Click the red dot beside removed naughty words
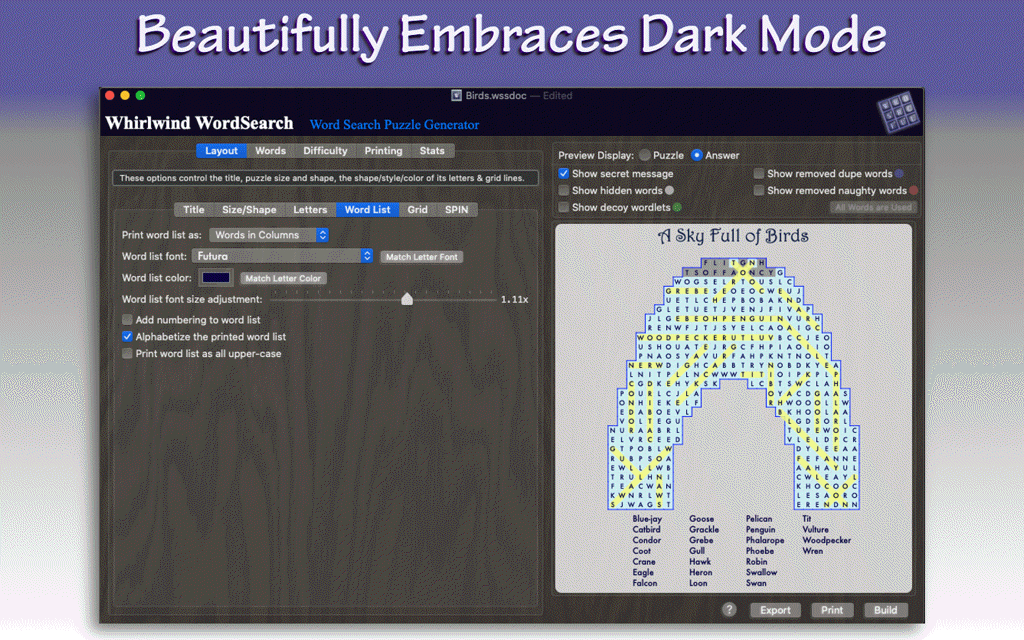 (913, 191)
